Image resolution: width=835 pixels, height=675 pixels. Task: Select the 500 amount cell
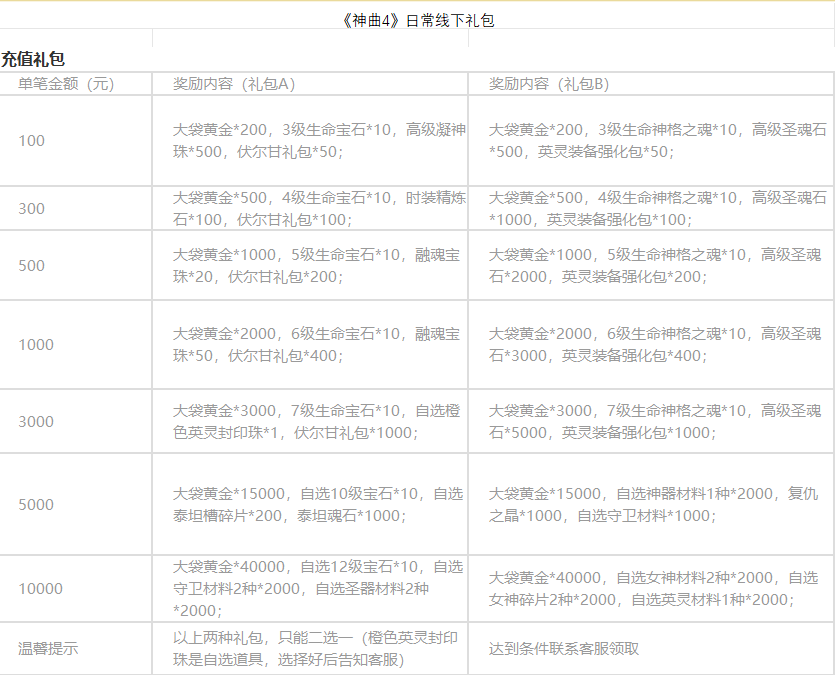[32, 266]
